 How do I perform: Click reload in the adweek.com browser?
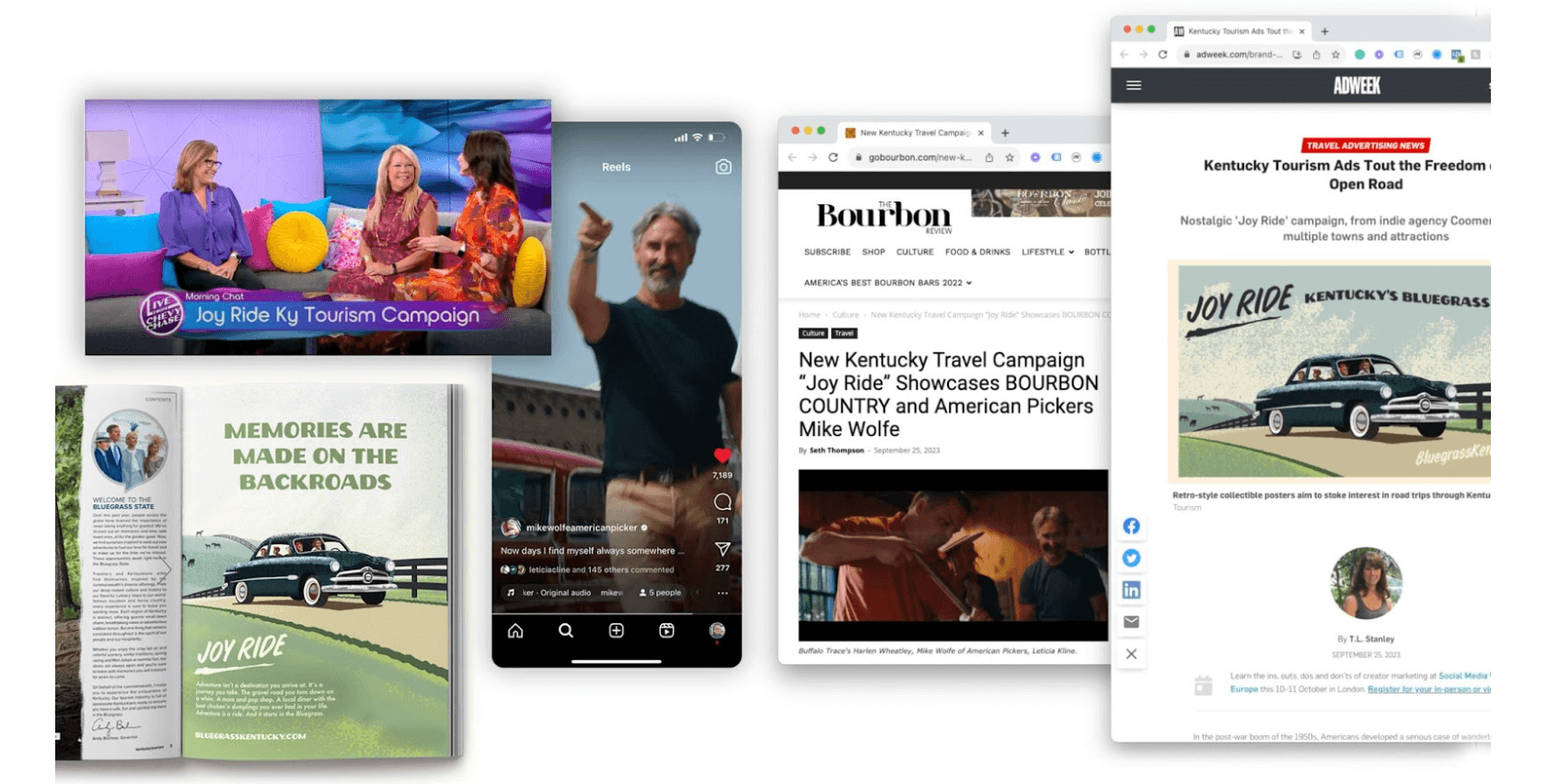[1162, 54]
